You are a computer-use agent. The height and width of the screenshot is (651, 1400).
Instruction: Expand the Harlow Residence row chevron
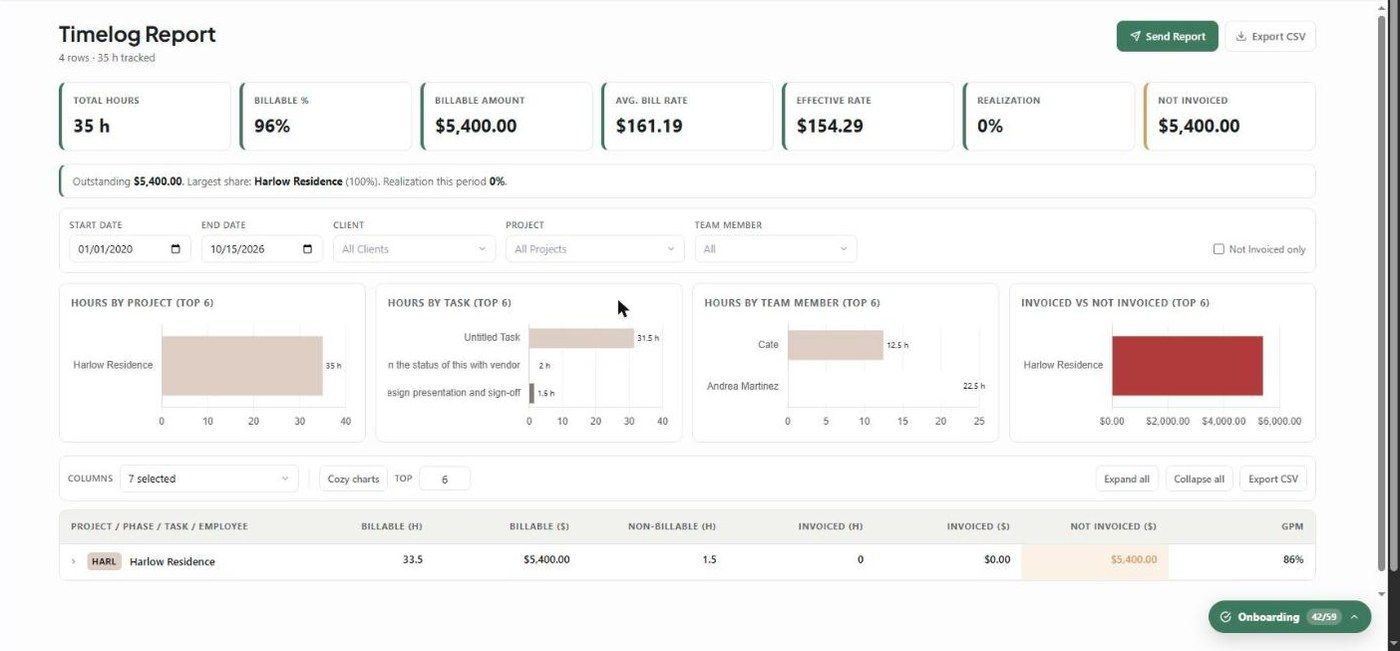[x=73, y=561]
